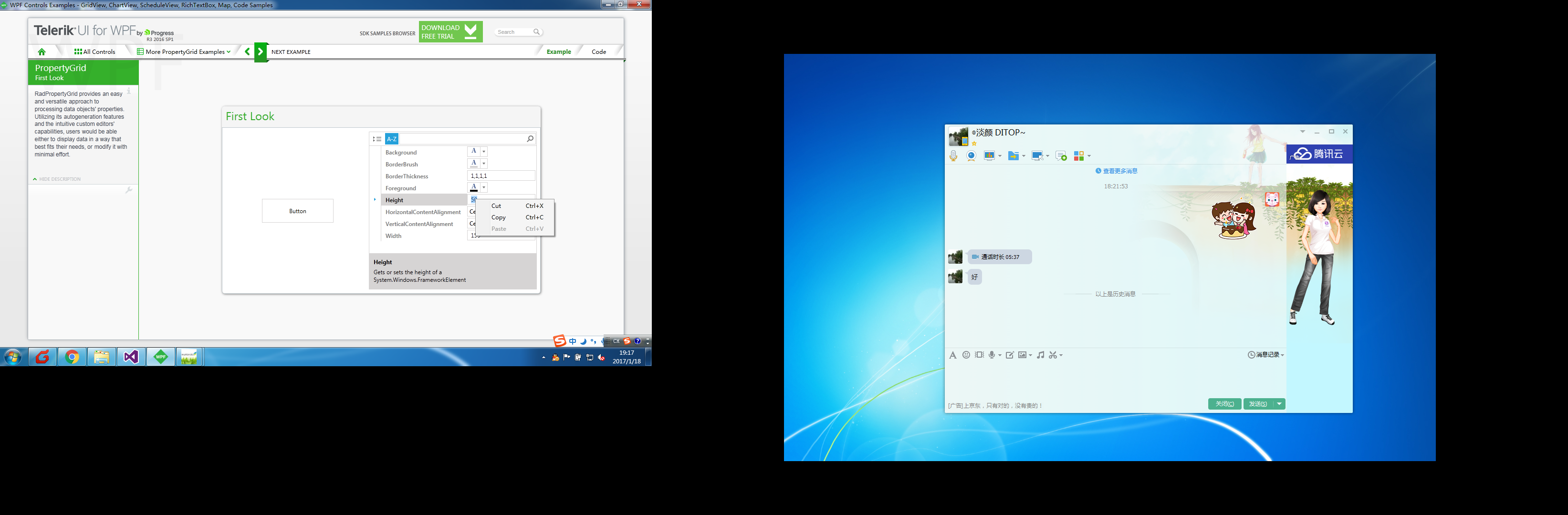1568x515 pixels.
Task: Click the green home icon in Telerik
Action: (42, 51)
